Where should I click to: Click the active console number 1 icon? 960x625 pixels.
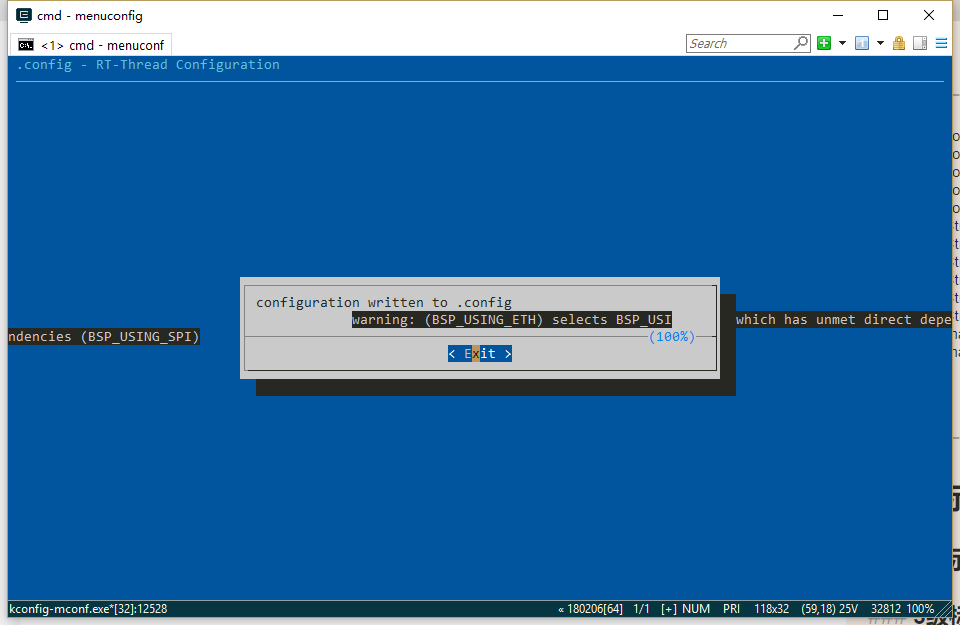point(861,43)
